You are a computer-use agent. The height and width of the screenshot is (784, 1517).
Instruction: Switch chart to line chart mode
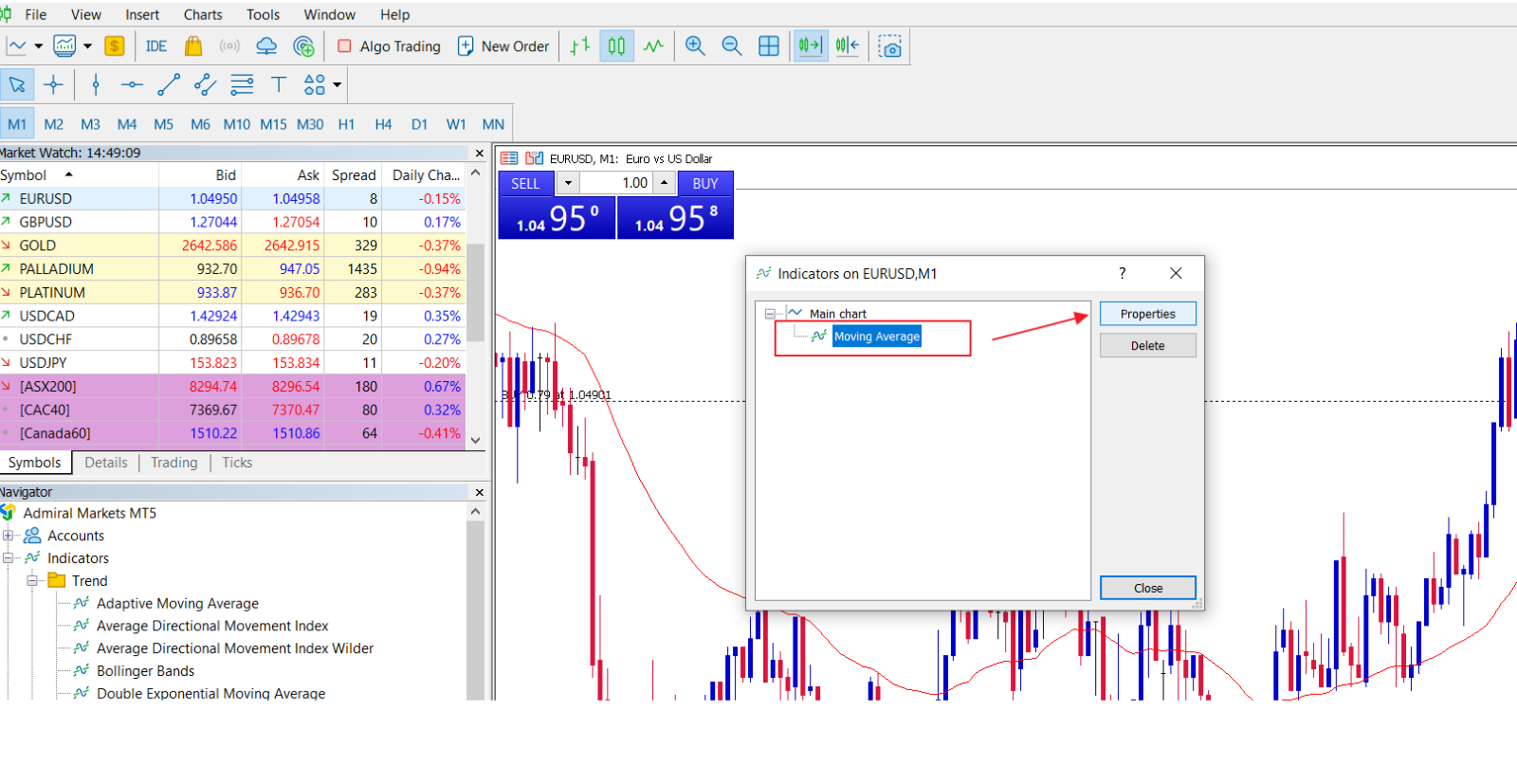(653, 46)
